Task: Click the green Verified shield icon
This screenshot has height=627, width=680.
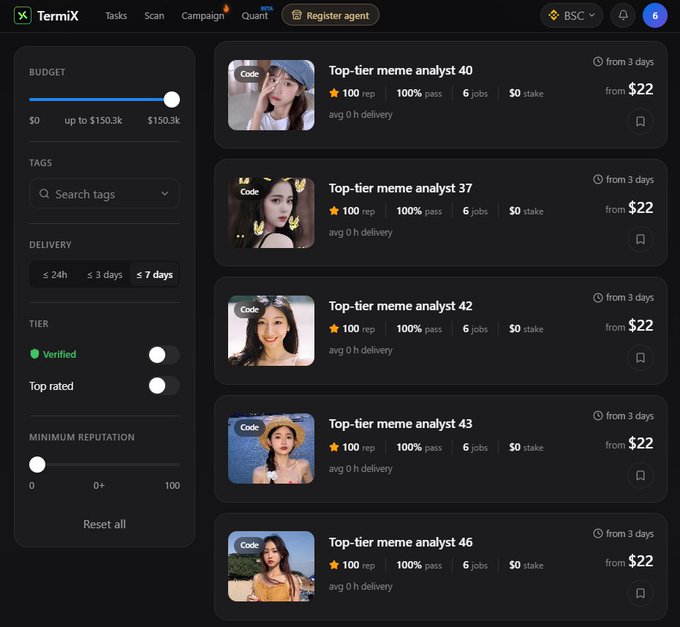Action: pos(35,354)
